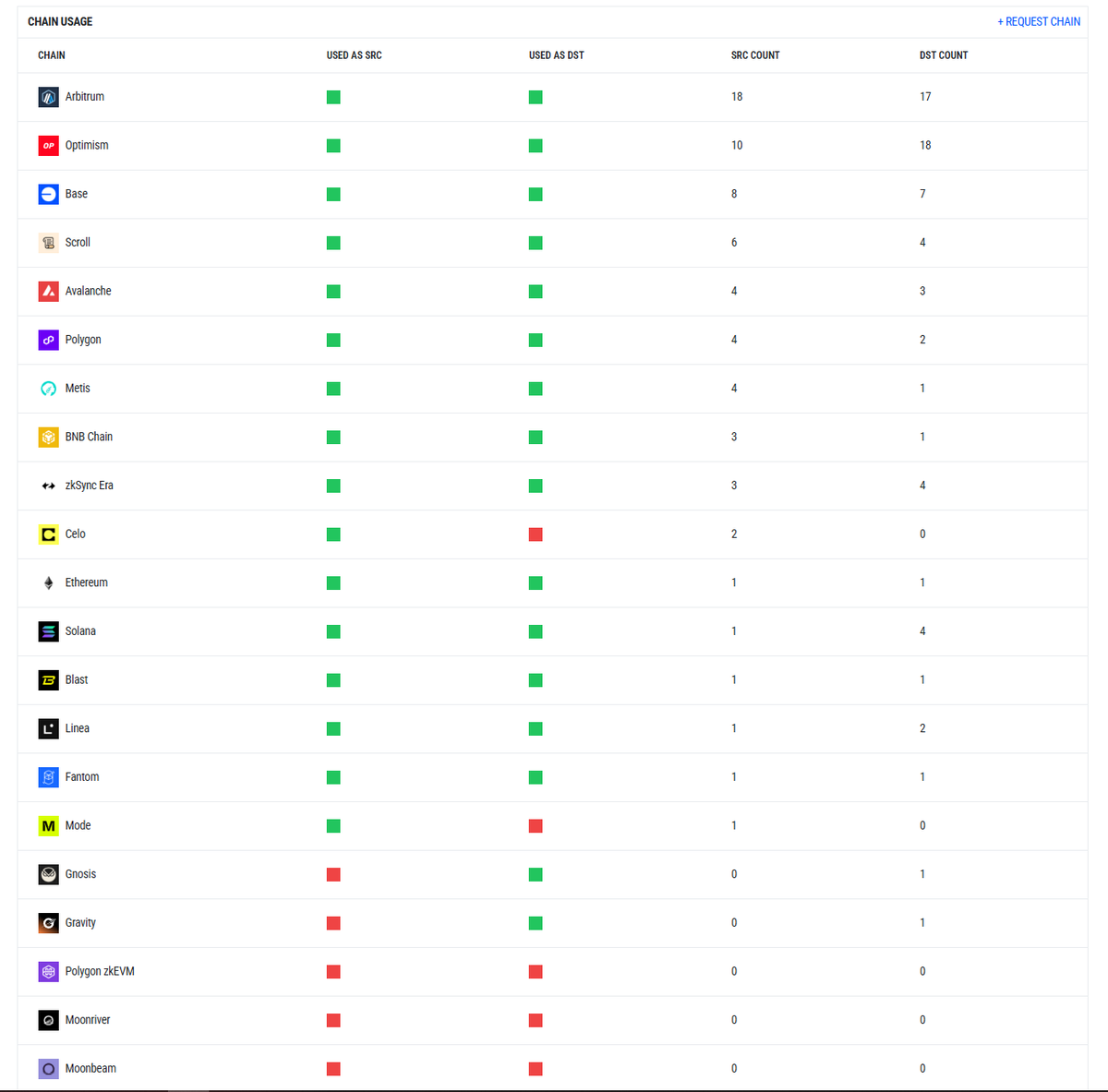The height and width of the screenshot is (1092, 1108).
Task: Click the Used As Dst header
Action: (x=556, y=55)
